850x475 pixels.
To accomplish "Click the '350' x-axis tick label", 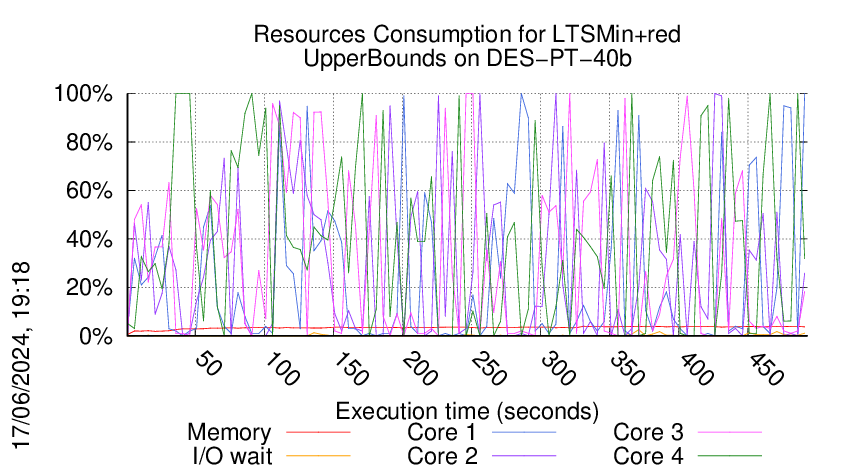I will 627,369.
